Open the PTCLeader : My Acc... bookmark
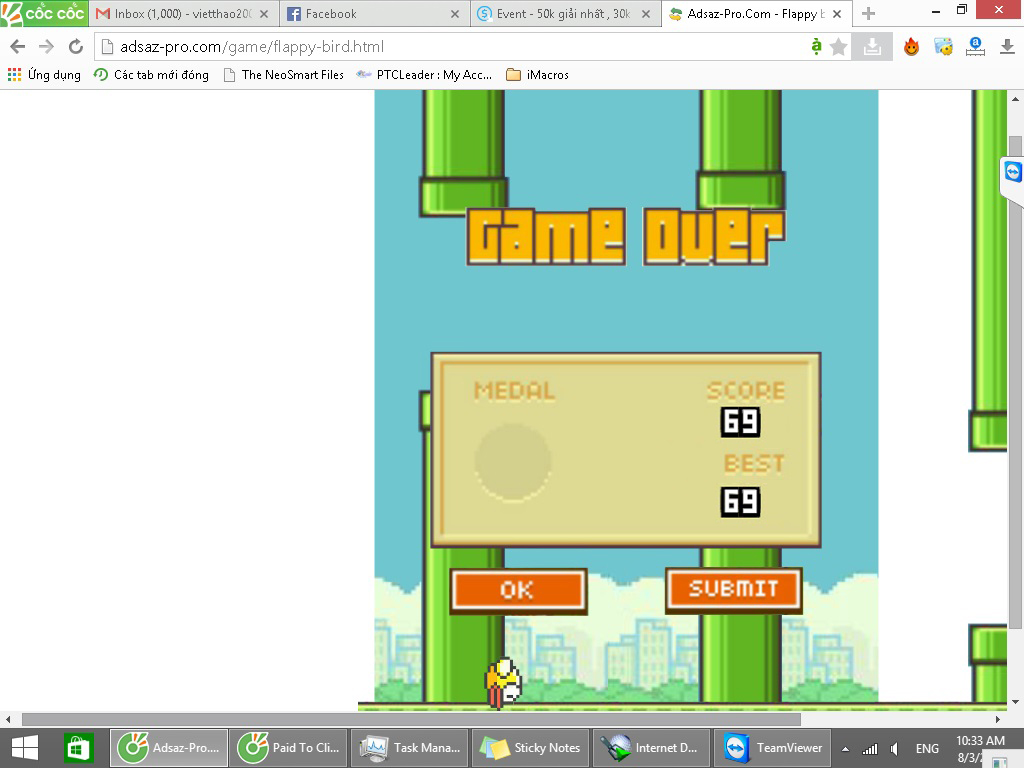The height and width of the screenshot is (768, 1024). pos(424,74)
